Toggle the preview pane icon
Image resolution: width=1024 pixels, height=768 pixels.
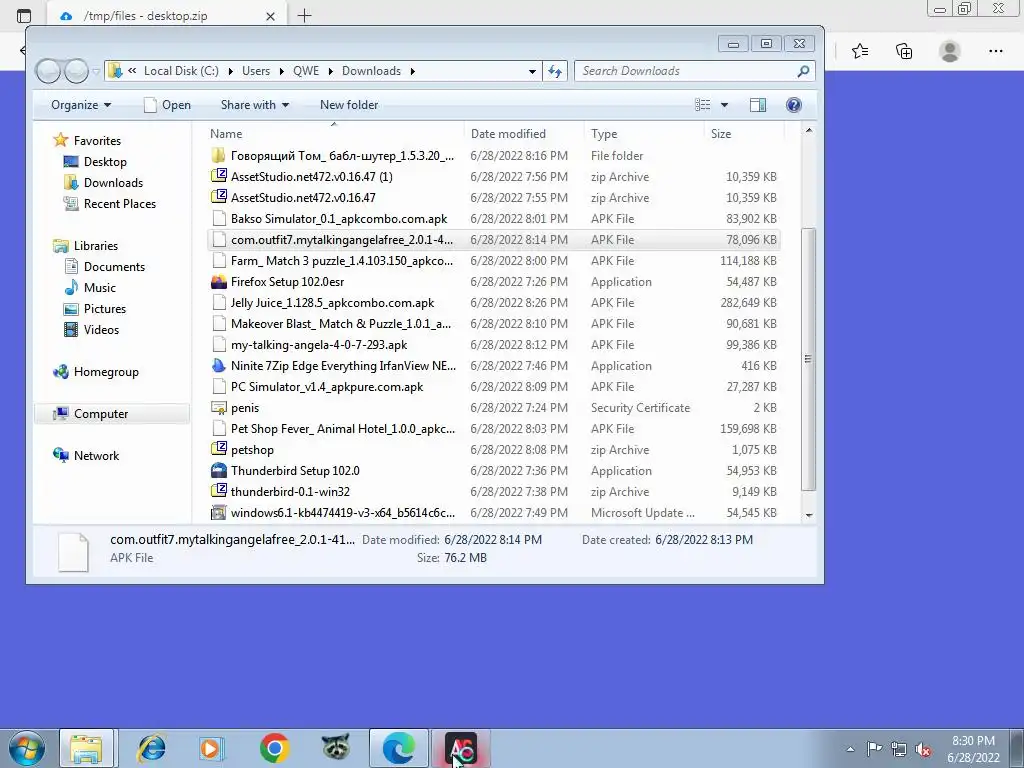pos(758,105)
